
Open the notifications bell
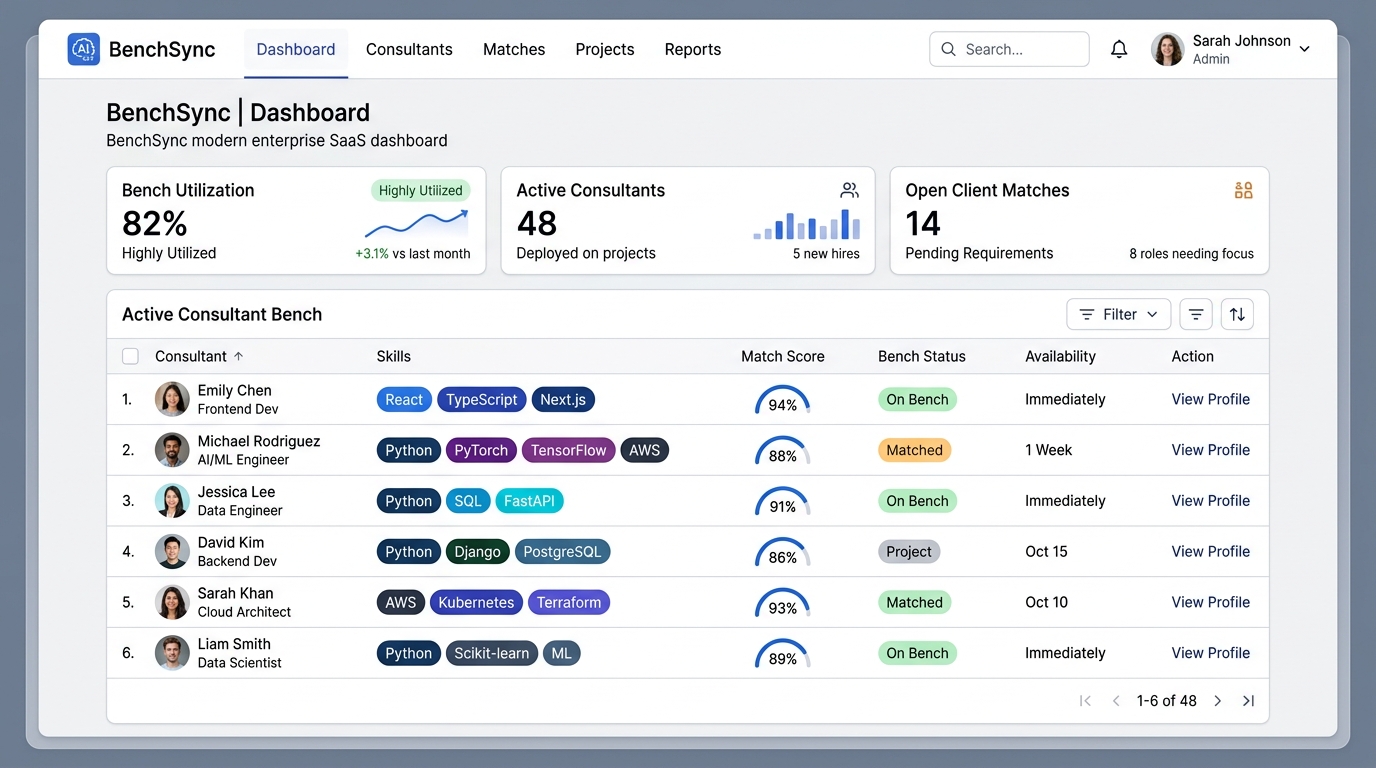1119,49
